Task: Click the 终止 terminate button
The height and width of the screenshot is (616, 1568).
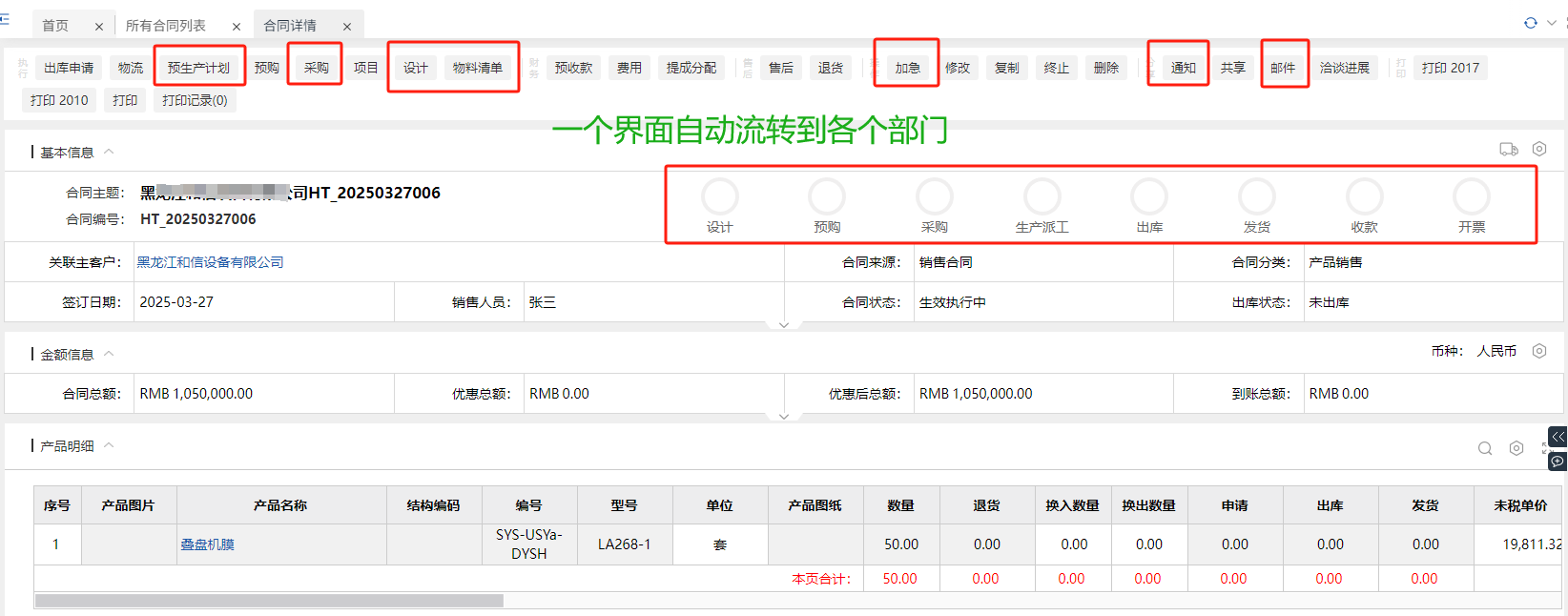Action: pos(1057,68)
